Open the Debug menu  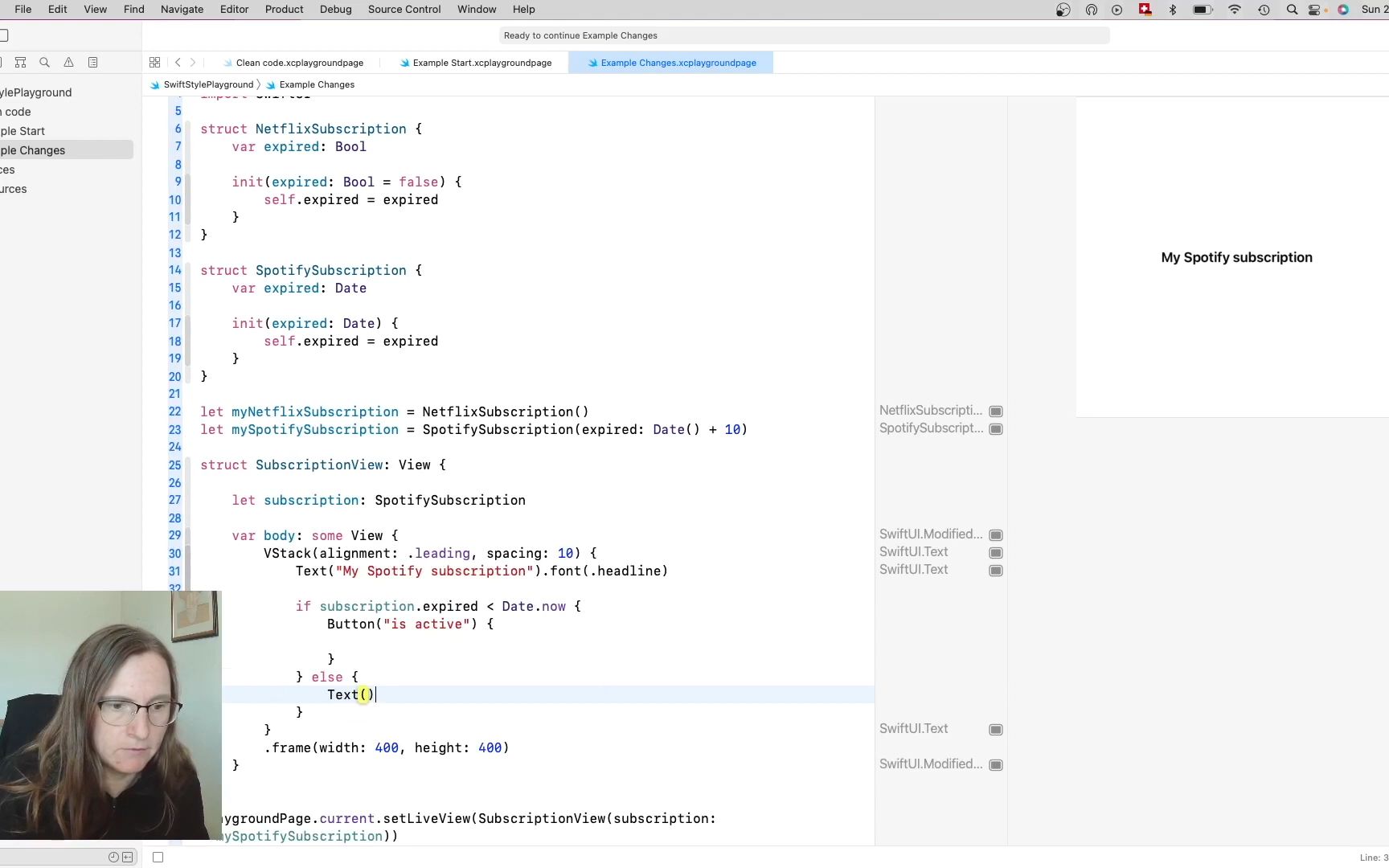pyautogui.click(x=335, y=10)
